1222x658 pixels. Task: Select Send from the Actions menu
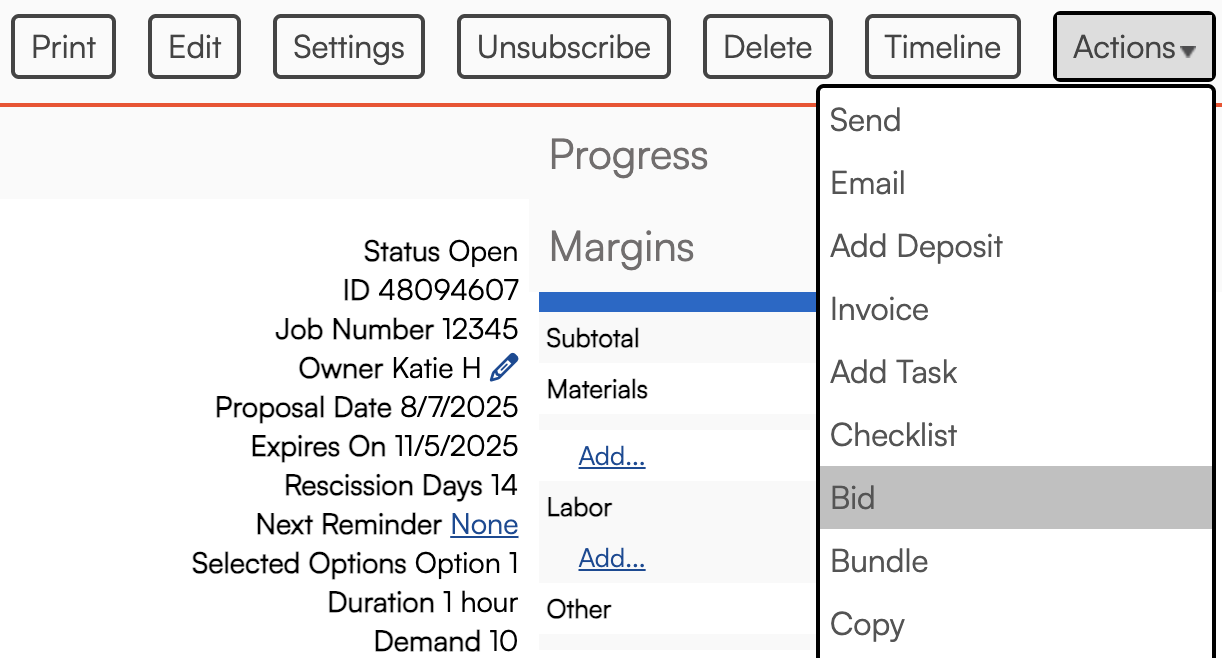point(866,120)
